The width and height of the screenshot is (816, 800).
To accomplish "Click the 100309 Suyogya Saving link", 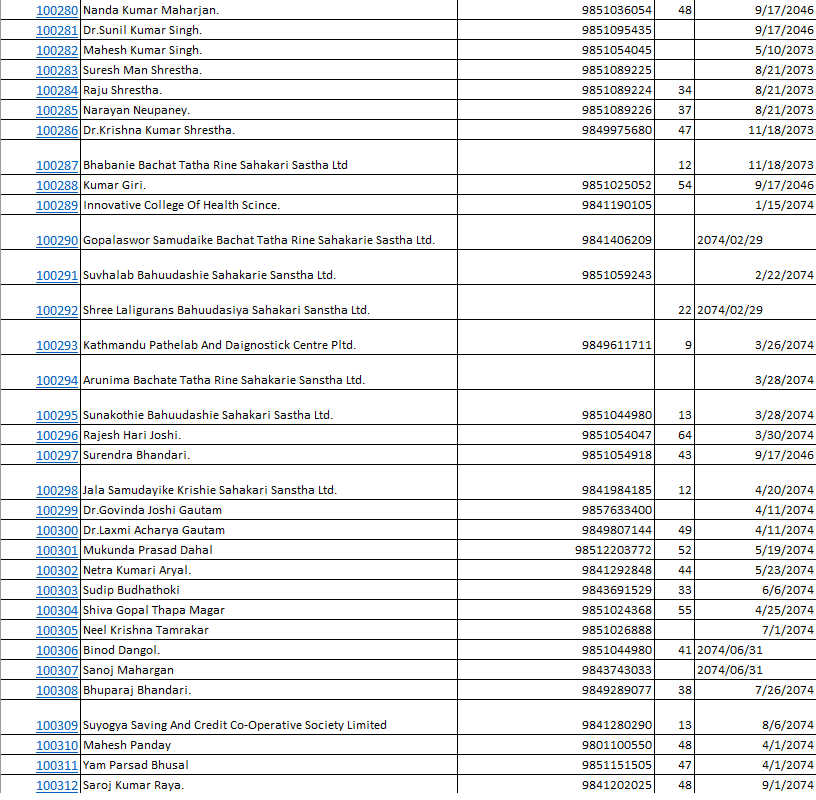I will tap(57, 725).
